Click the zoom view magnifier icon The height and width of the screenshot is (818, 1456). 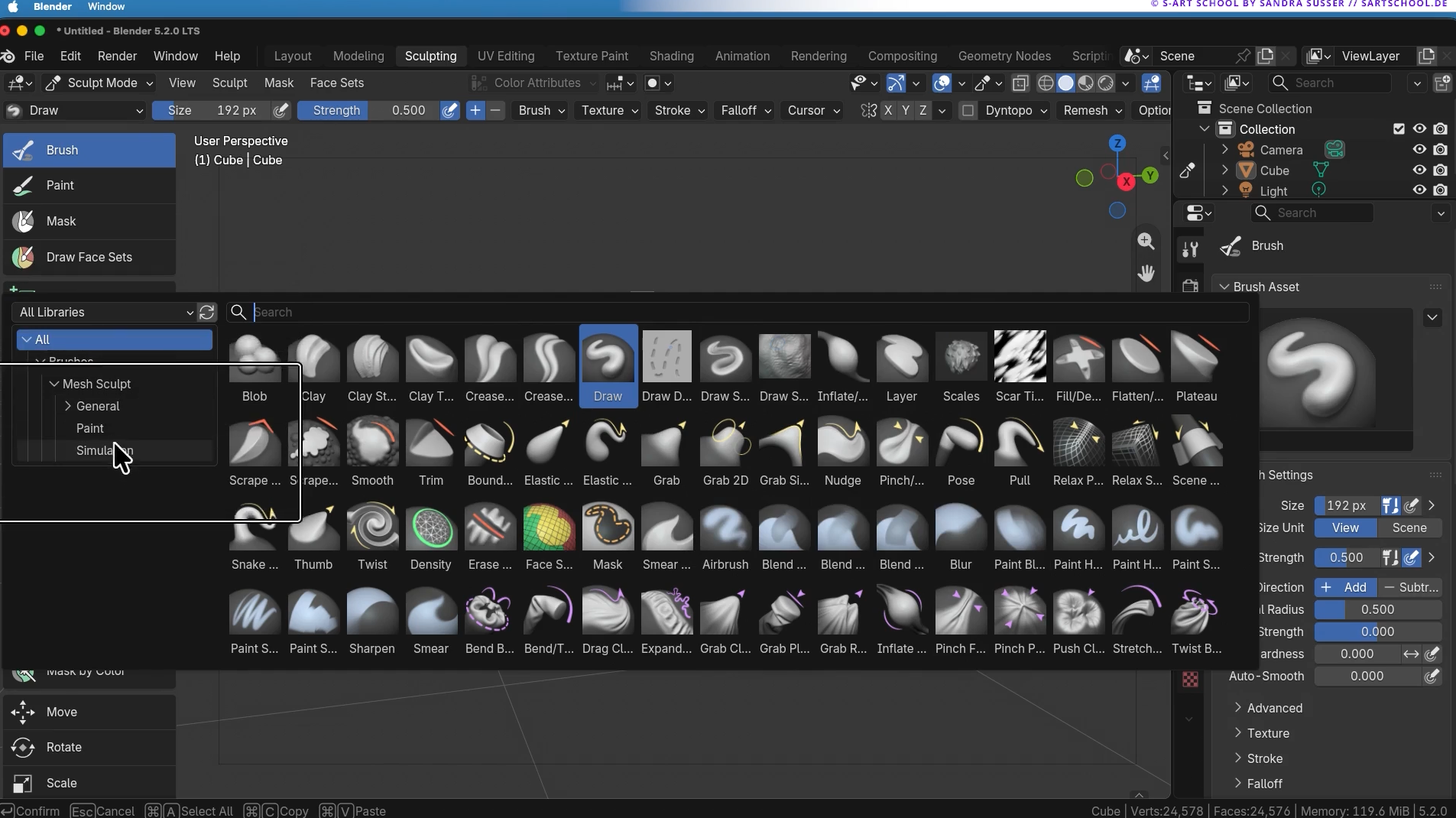[1146, 241]
